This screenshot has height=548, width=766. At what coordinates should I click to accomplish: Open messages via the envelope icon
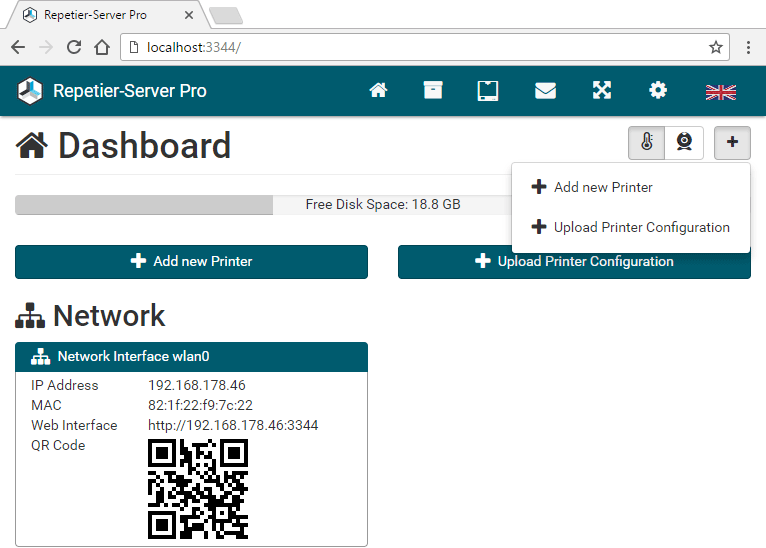click(x=545, y=91)
